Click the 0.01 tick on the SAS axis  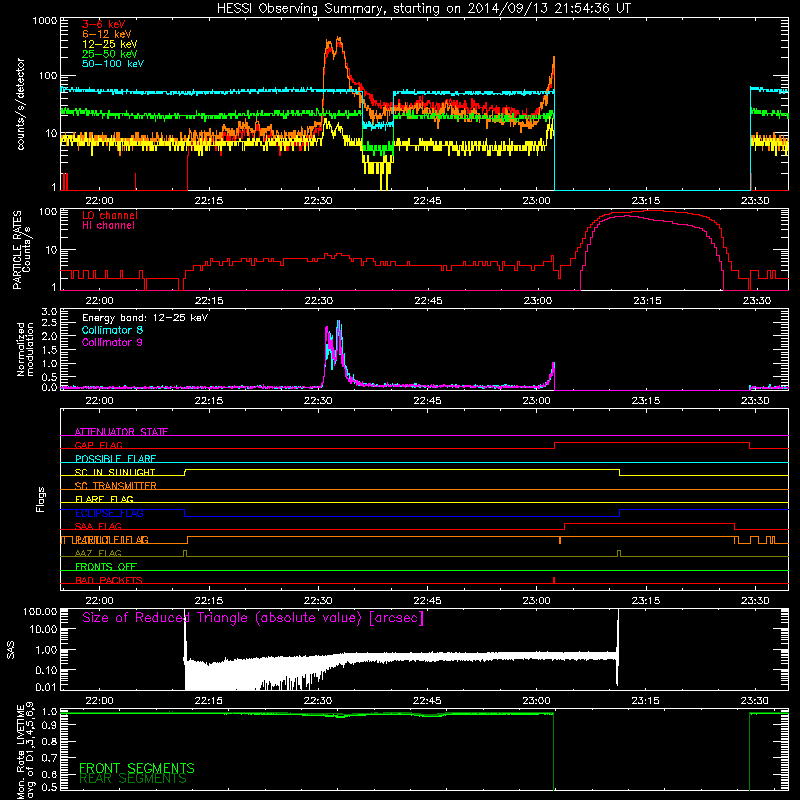click(x=46, y=687)
